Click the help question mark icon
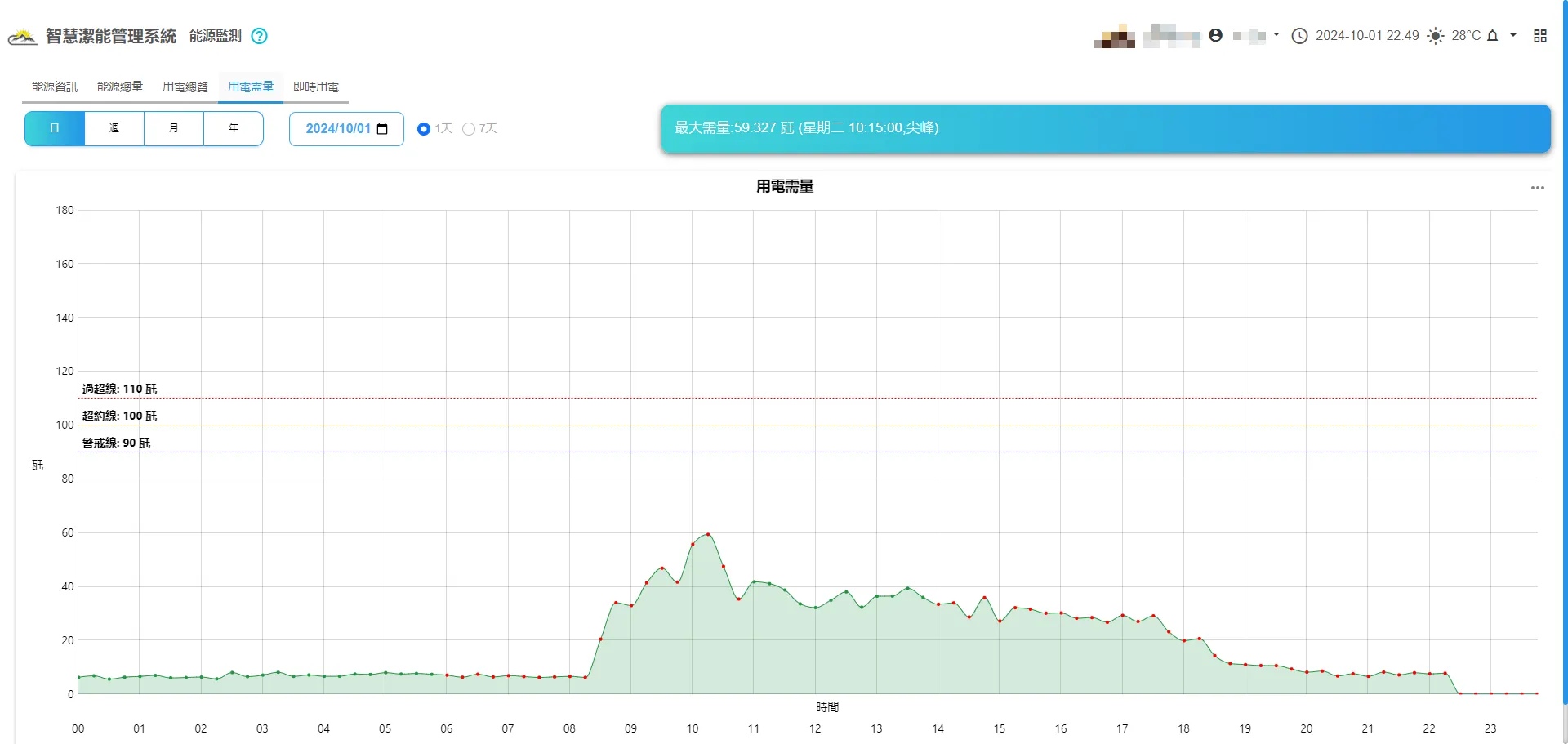Viewport: 1568px width, 744px height. (x=259, y=36)
